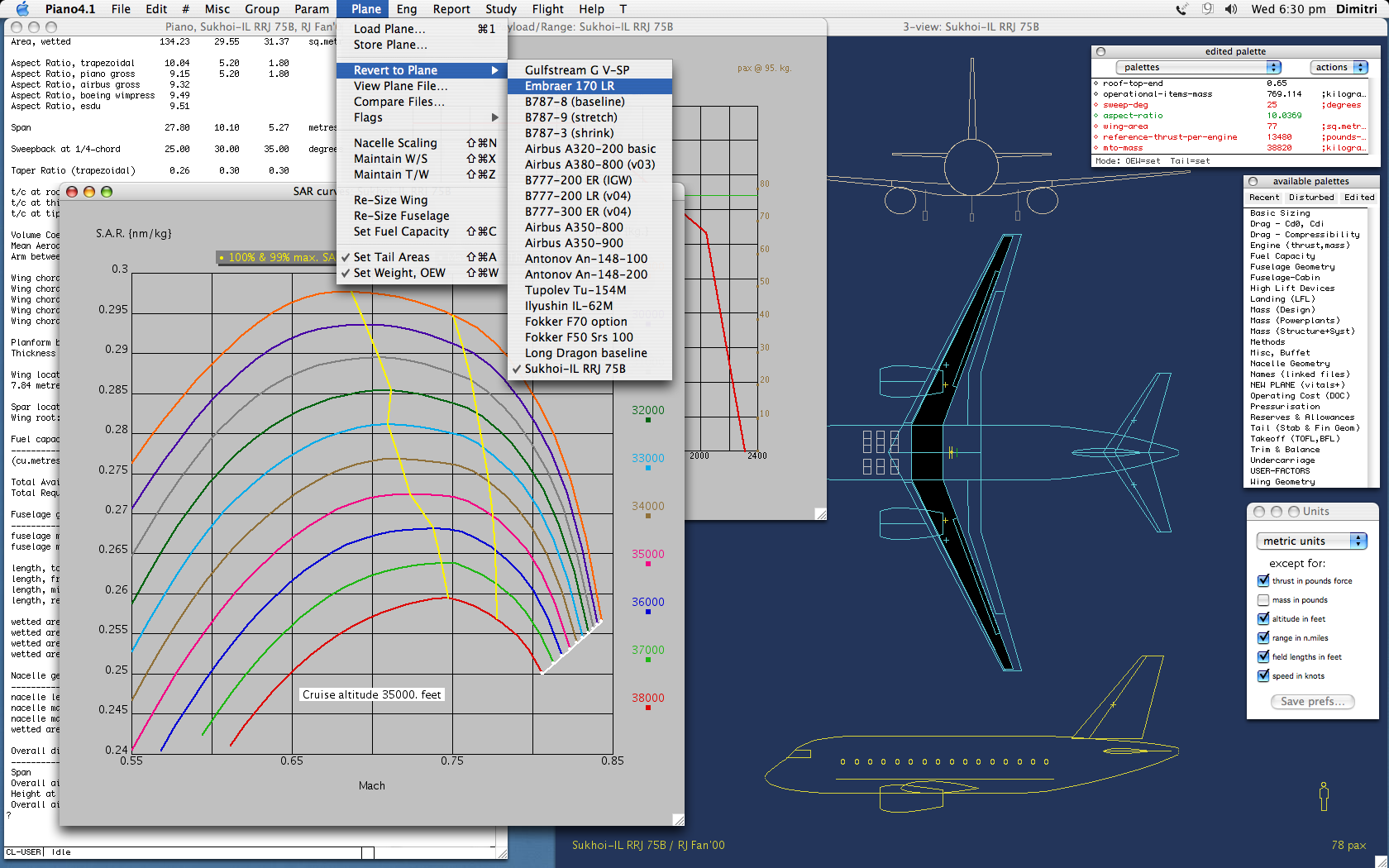Choose Nacelle Scaling menu item
Screen dimensions: 1389x868
tap(422, 143)
